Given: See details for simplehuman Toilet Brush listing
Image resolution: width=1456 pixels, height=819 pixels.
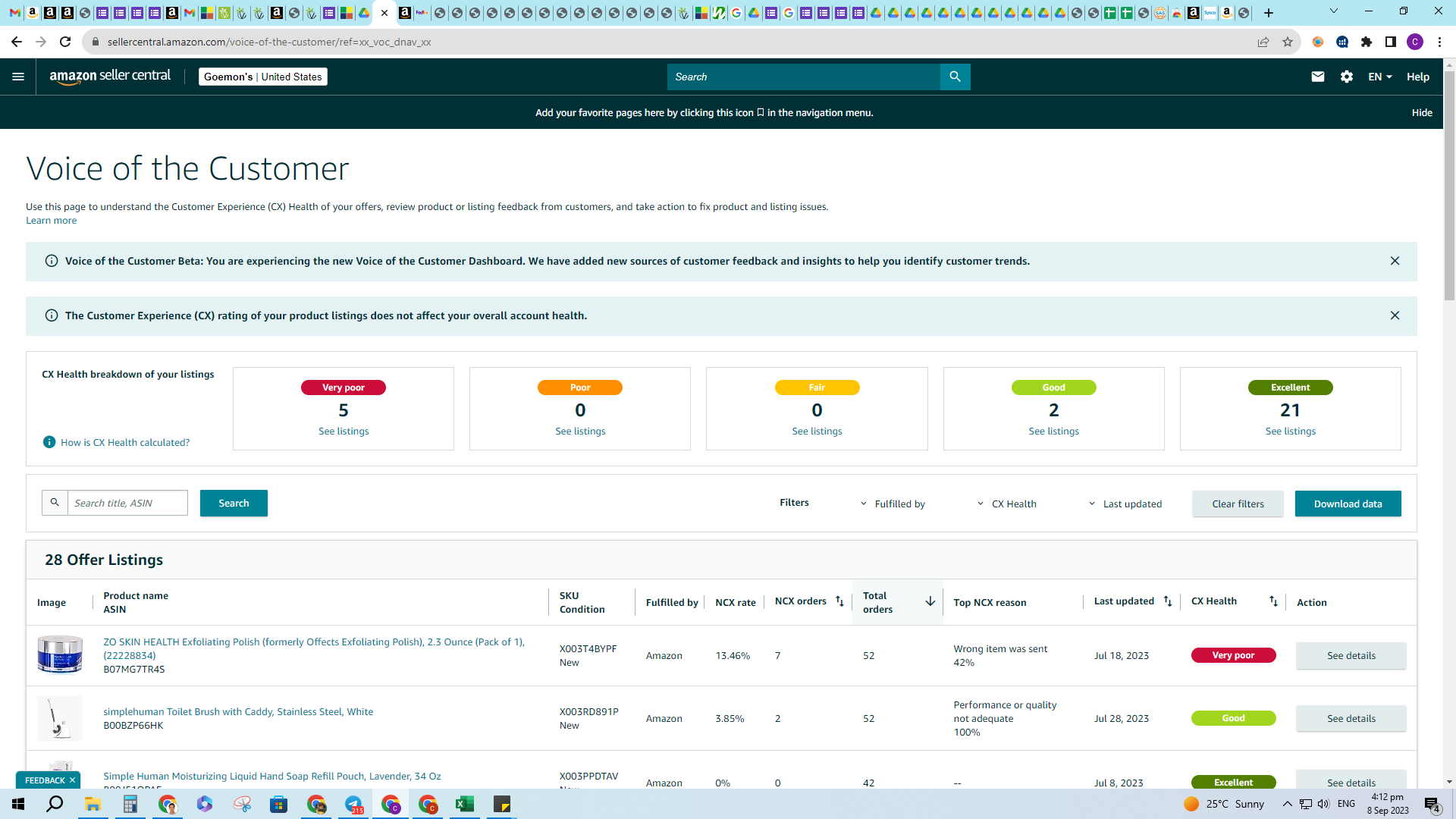Looking at the screenshot, I should pyautogui.click(x=1351, y=718).
